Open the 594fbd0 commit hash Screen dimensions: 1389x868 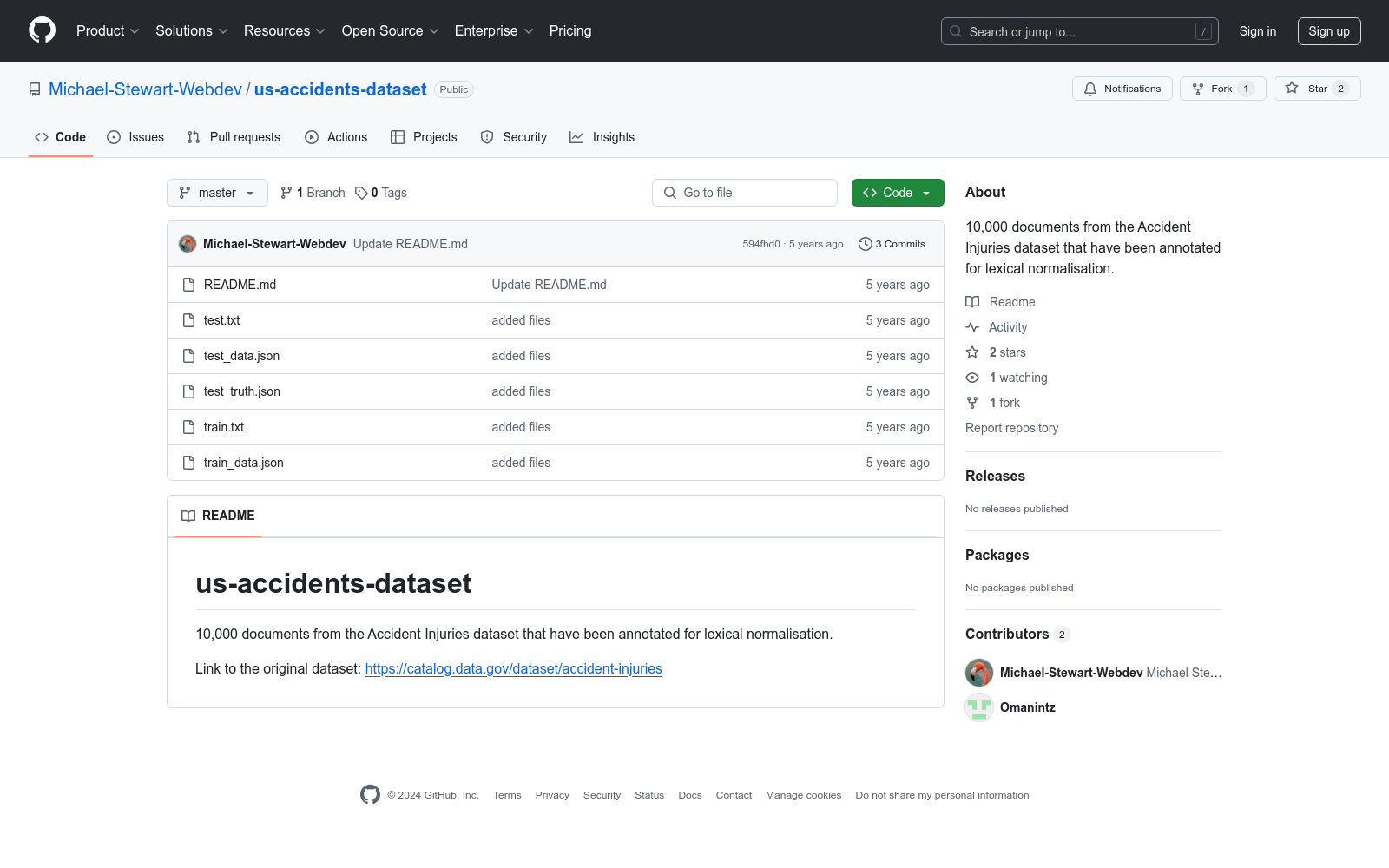coord(761,244)
